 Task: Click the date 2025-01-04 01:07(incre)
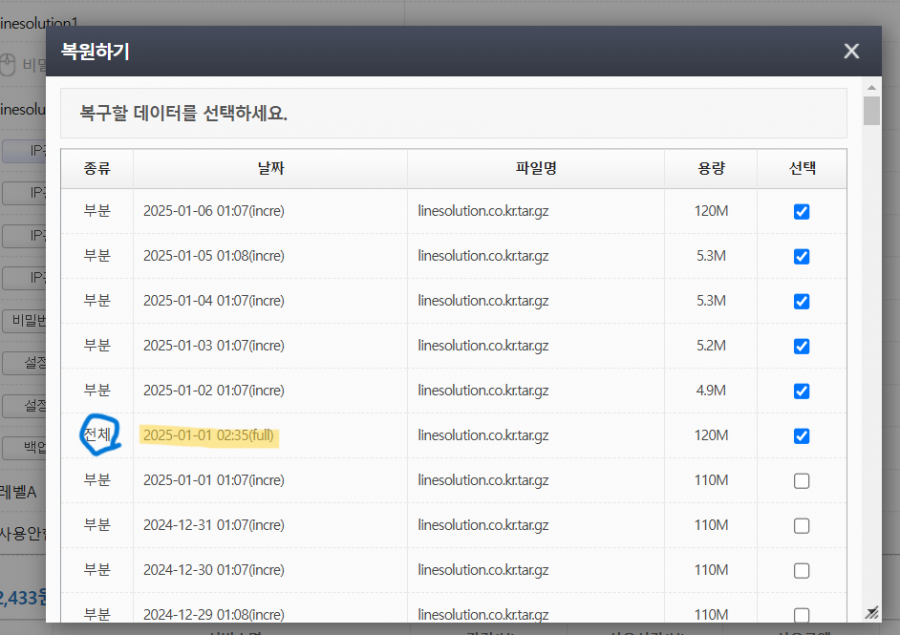pyautogui.click(x=214, y=300)
